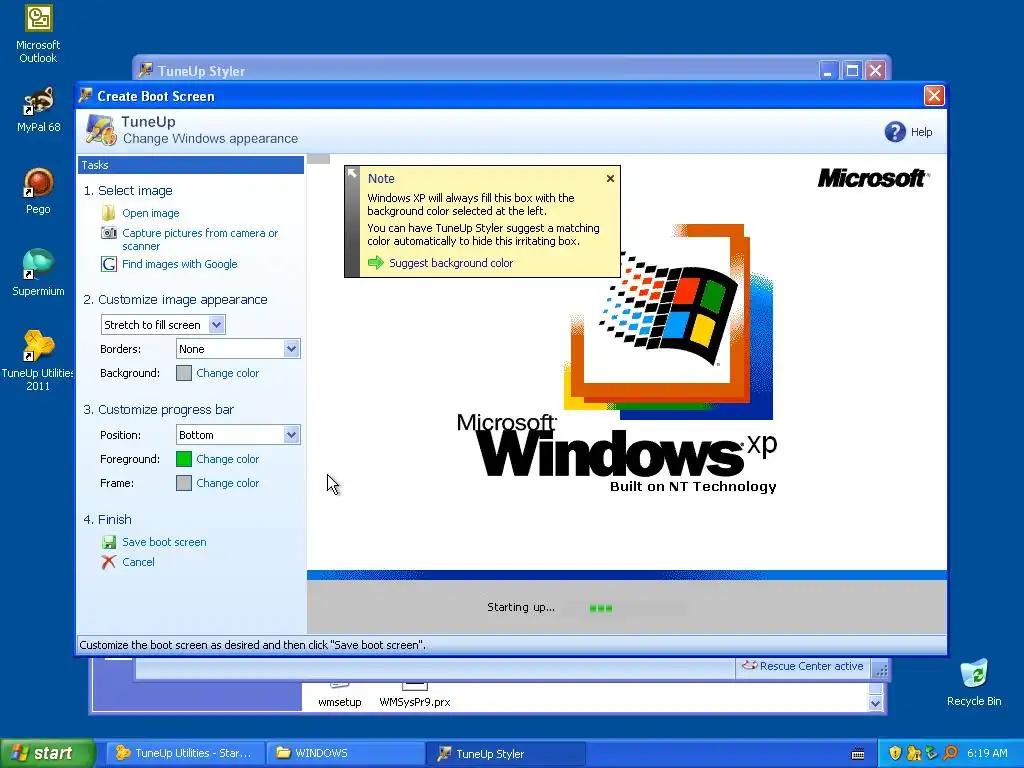Click the Rescue Center active status text

(811, 666)
